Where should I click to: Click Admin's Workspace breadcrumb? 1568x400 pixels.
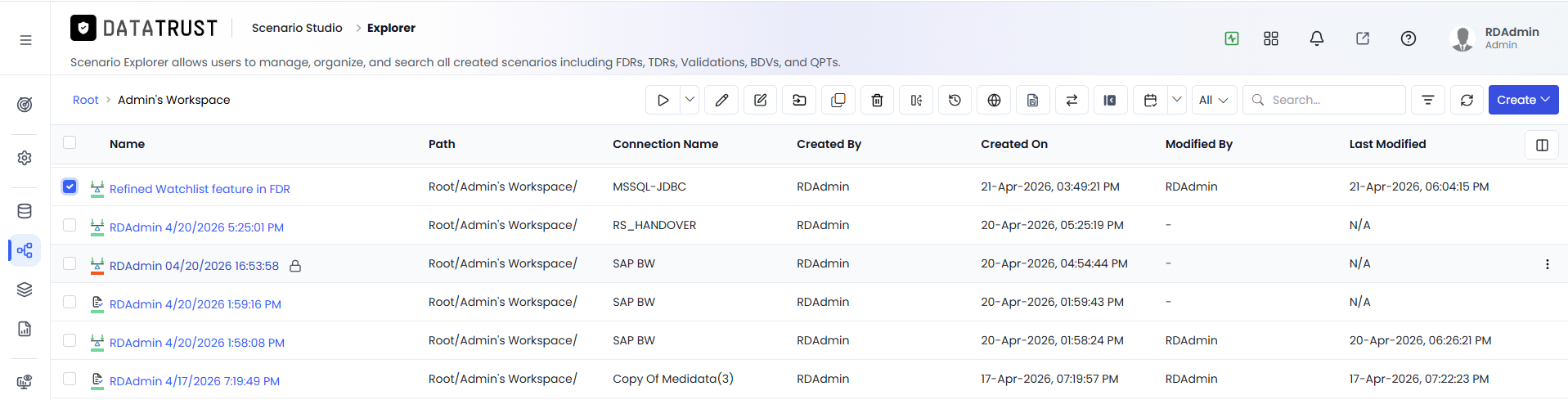(x=174, y=100)
